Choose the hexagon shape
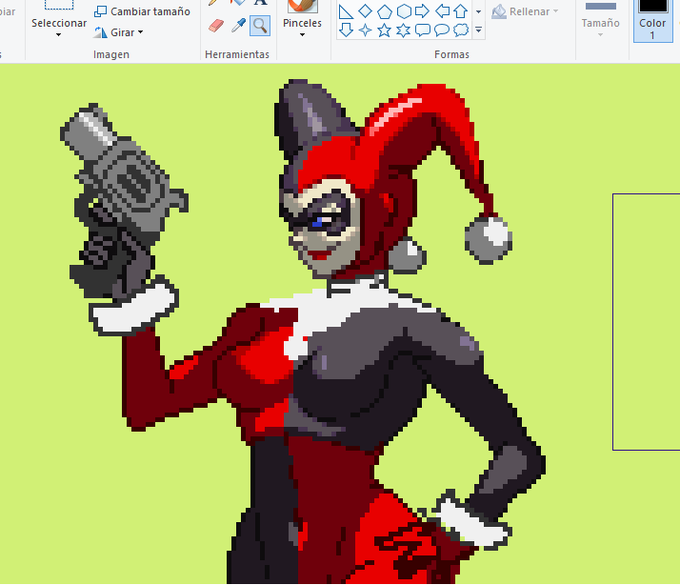This screenshot has height=585, width=680. [x=404, y=11]
